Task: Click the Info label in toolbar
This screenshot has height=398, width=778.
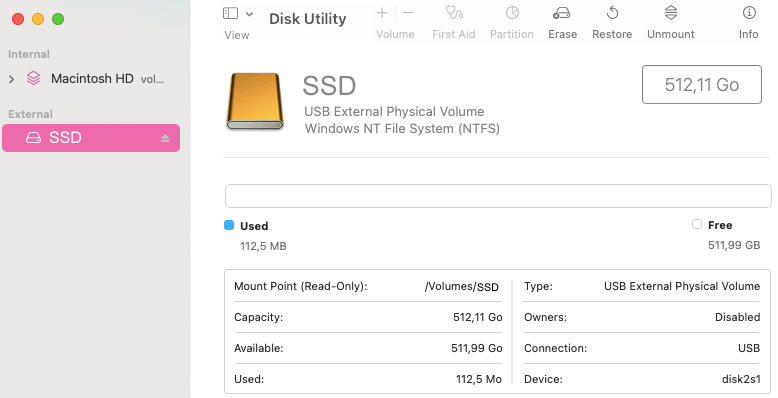Action: pos(749,34)
